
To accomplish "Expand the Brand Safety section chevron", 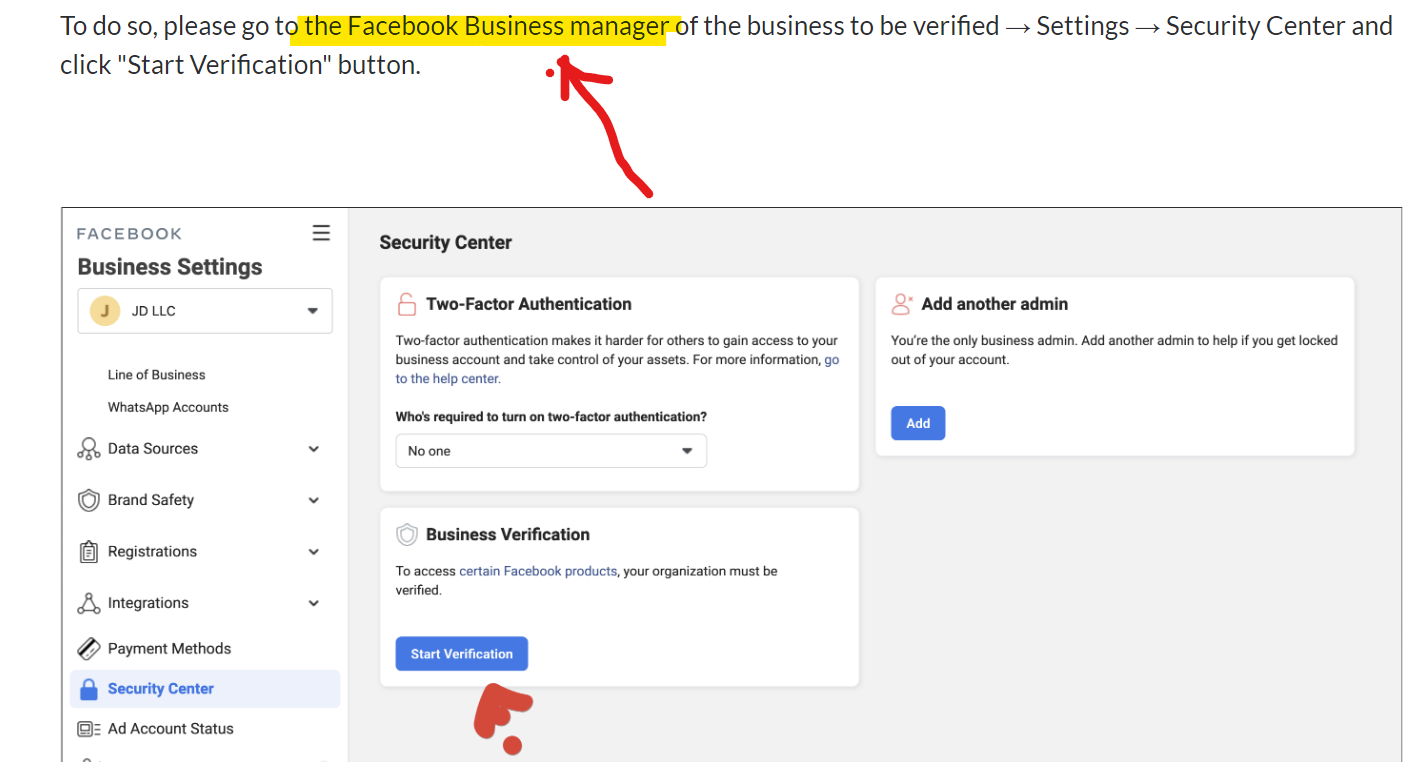I will (314, 500).
